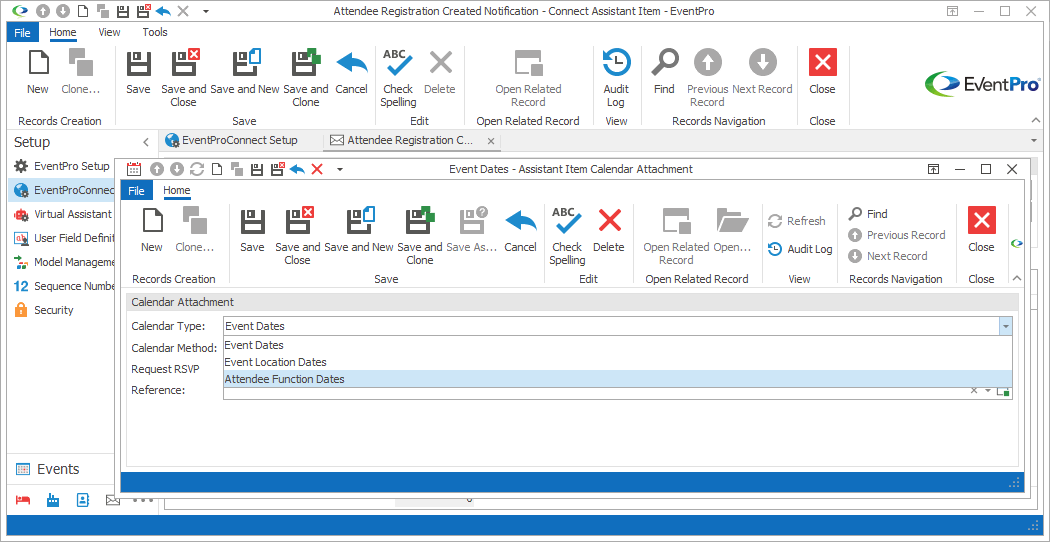Open dialog ribbon display options button
Image resolution: width=1050 pixels, height=542 pixels.
933,170
